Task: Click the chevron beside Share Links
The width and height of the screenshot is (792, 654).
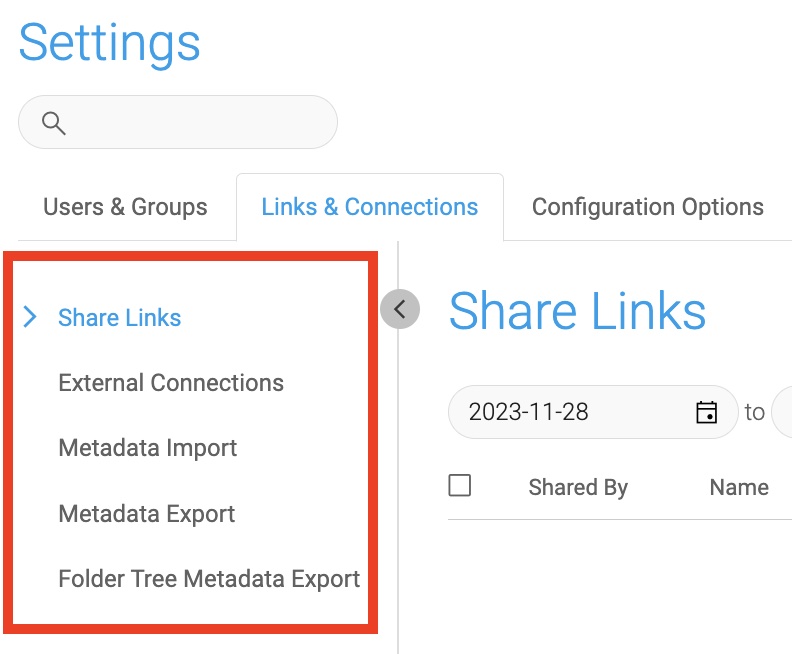Action: coord(30,317)
